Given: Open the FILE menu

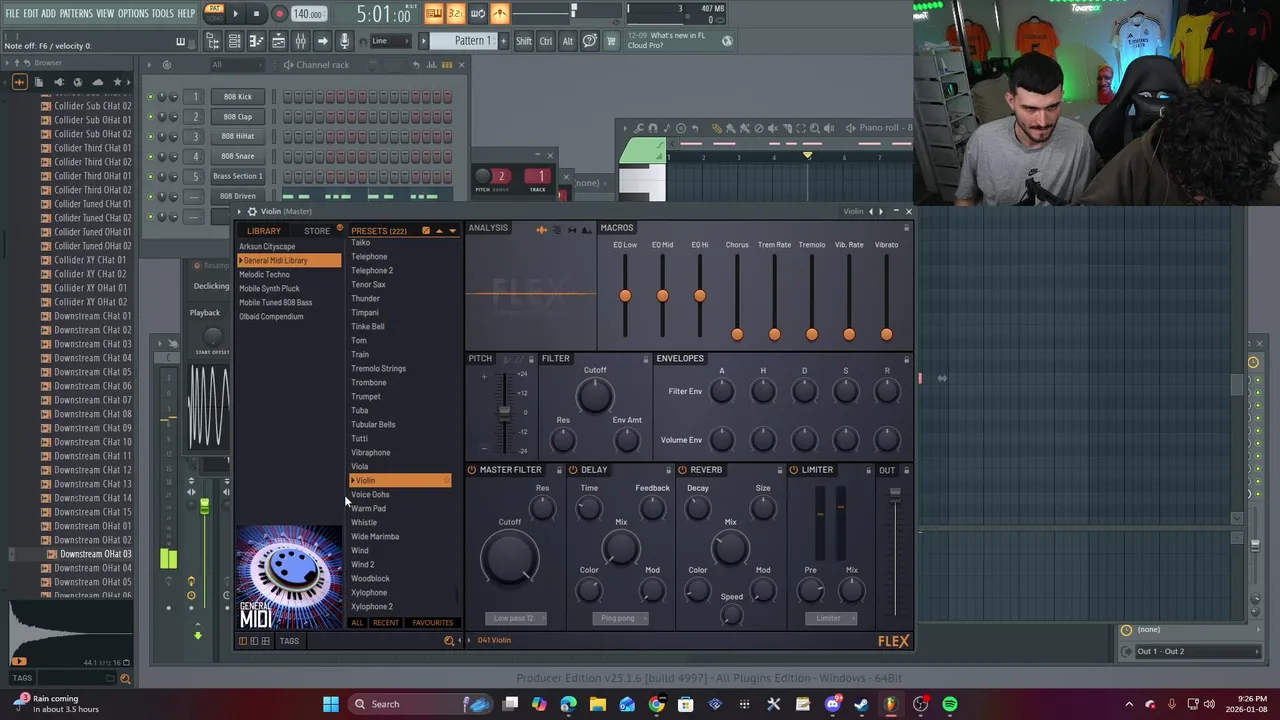Looking at the screenshot, I should tap(12, 13).
